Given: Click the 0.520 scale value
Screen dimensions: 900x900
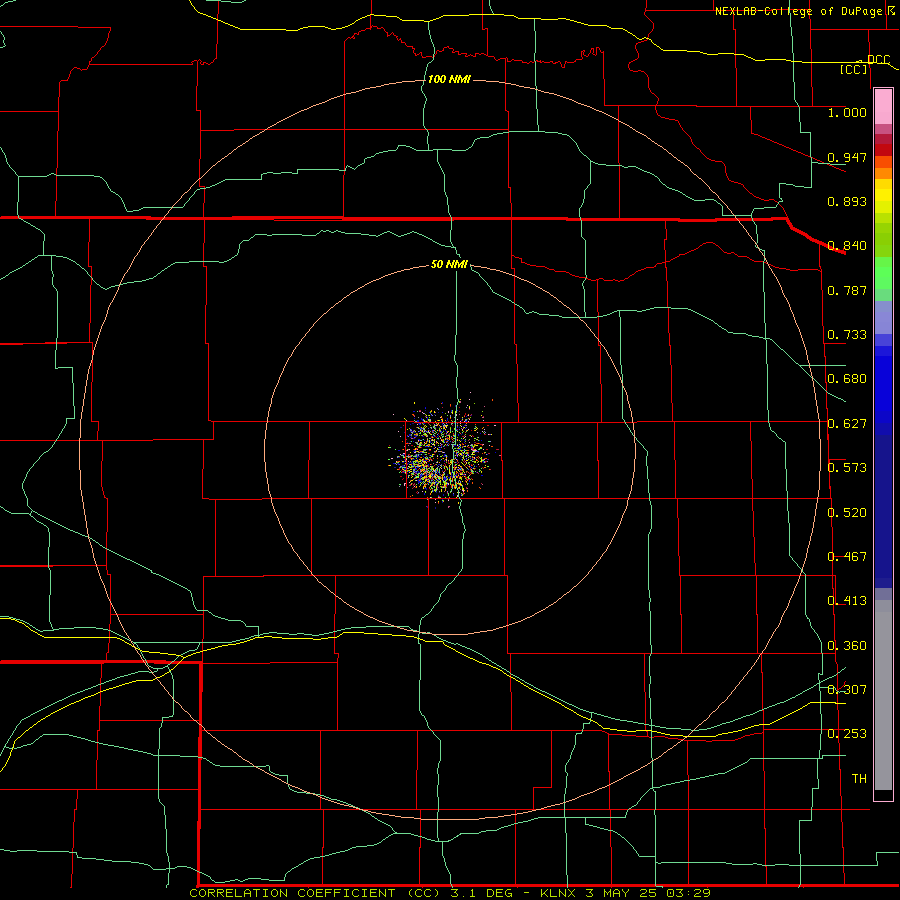Looking at the screenshot, I should pyautogui.click(x=847, y=513).
